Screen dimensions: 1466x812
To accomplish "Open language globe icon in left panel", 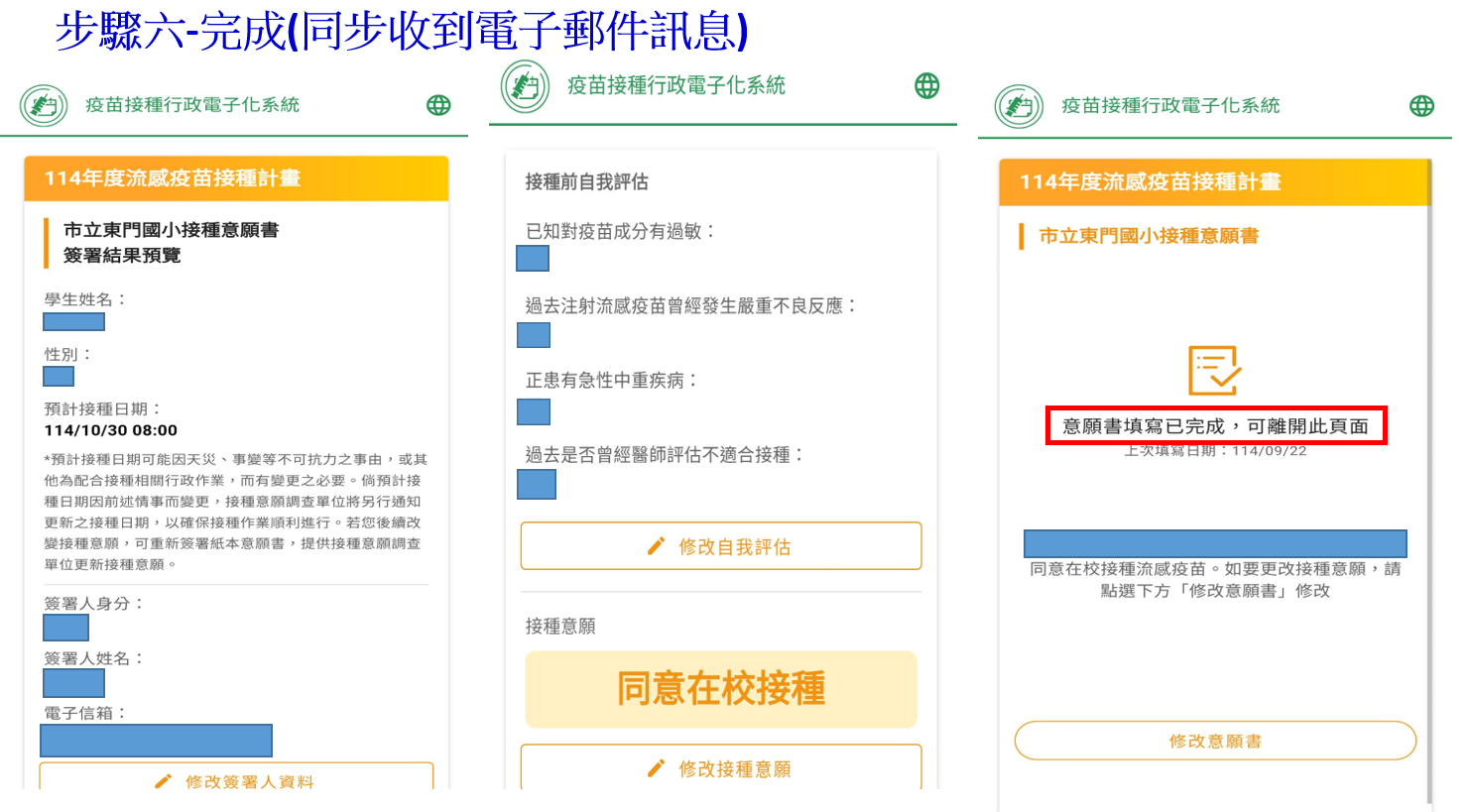I will [438, 105].
